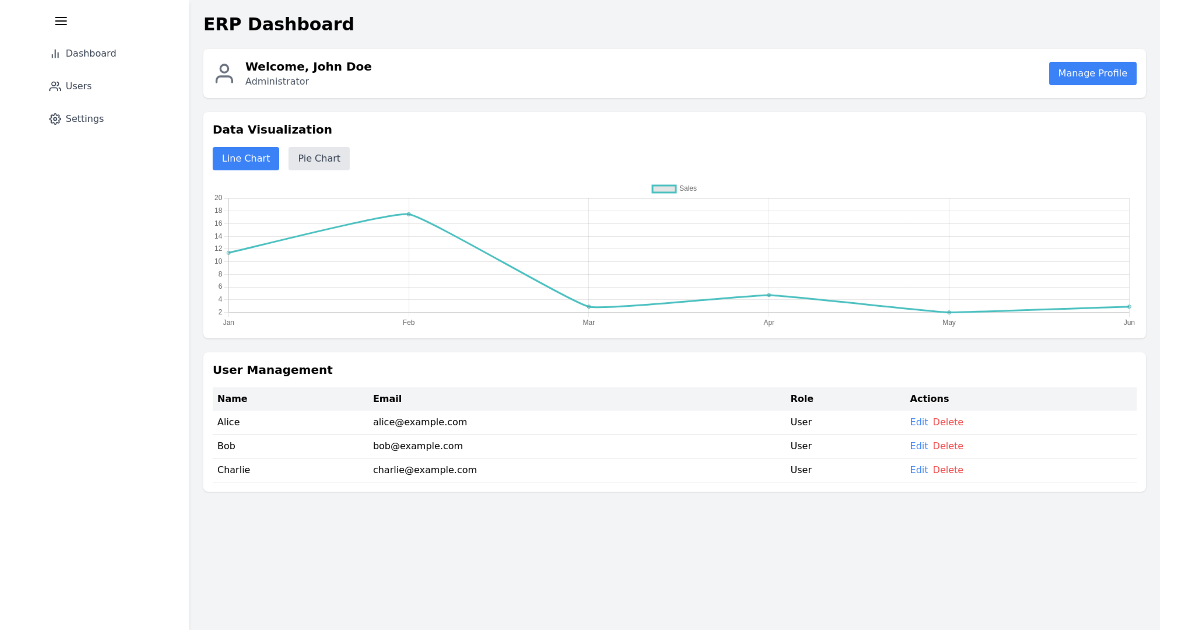Select the Dashboard entry in the sidebar
Screen dimensions: 1200x630
[91, 53]
